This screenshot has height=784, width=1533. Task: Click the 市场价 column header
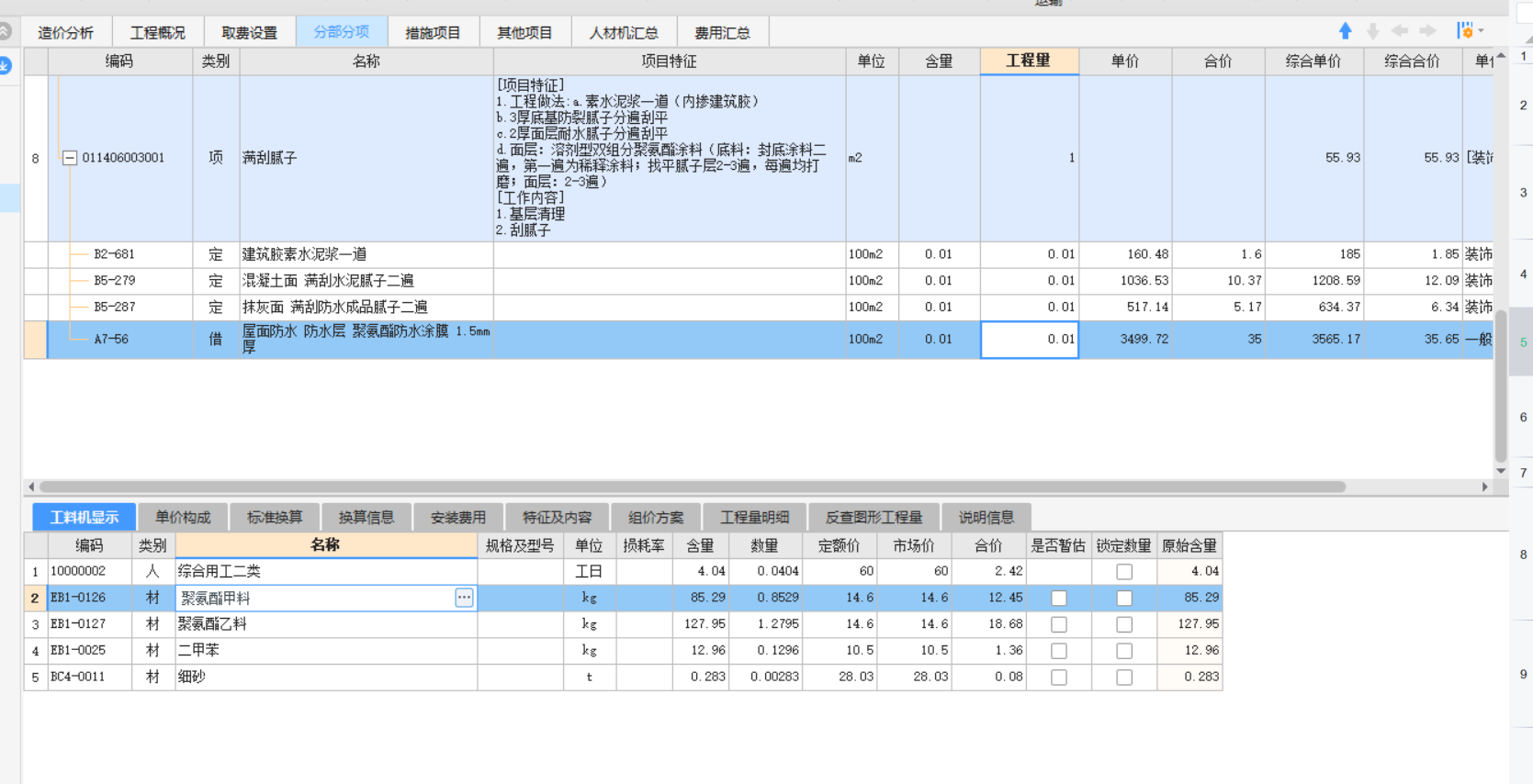913,545
